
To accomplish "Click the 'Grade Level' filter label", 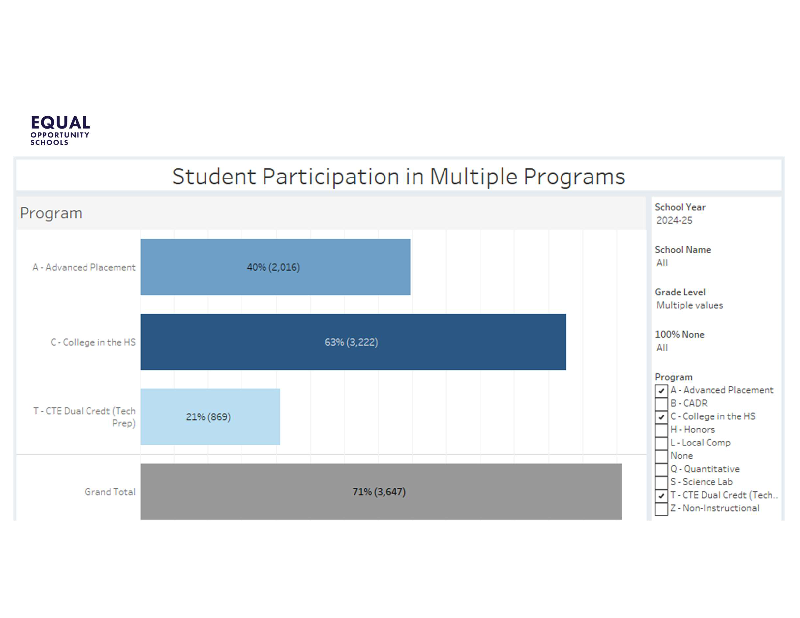I will tap(680, 292).
